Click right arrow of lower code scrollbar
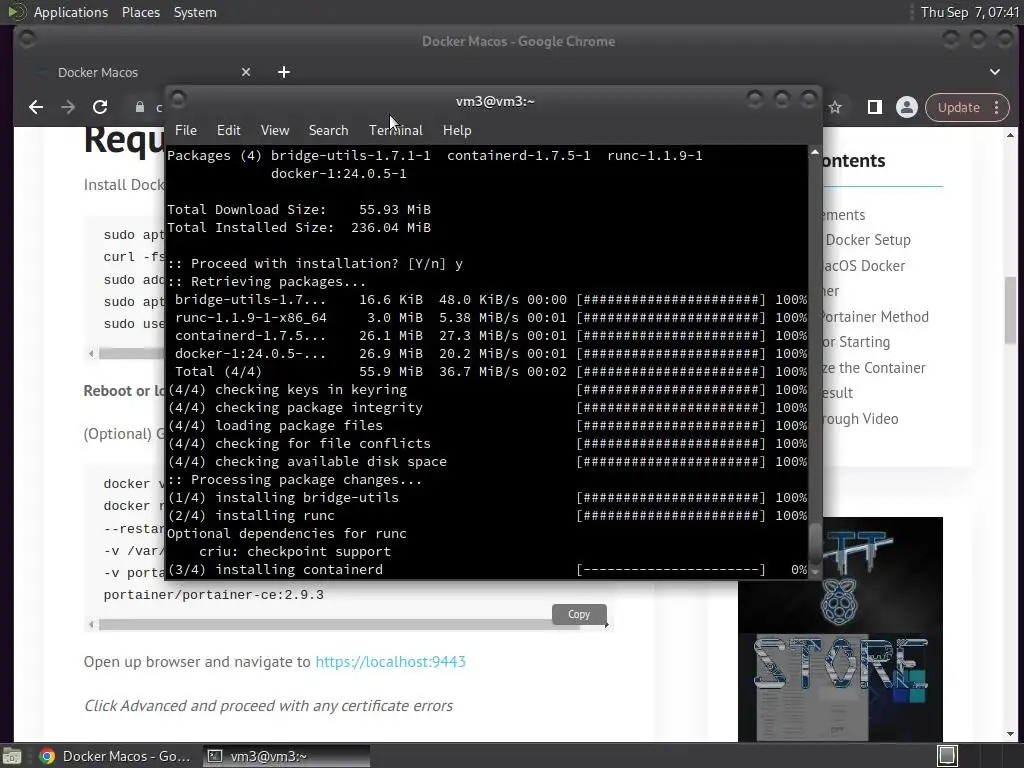1024x768 pixels. (607, 625)
